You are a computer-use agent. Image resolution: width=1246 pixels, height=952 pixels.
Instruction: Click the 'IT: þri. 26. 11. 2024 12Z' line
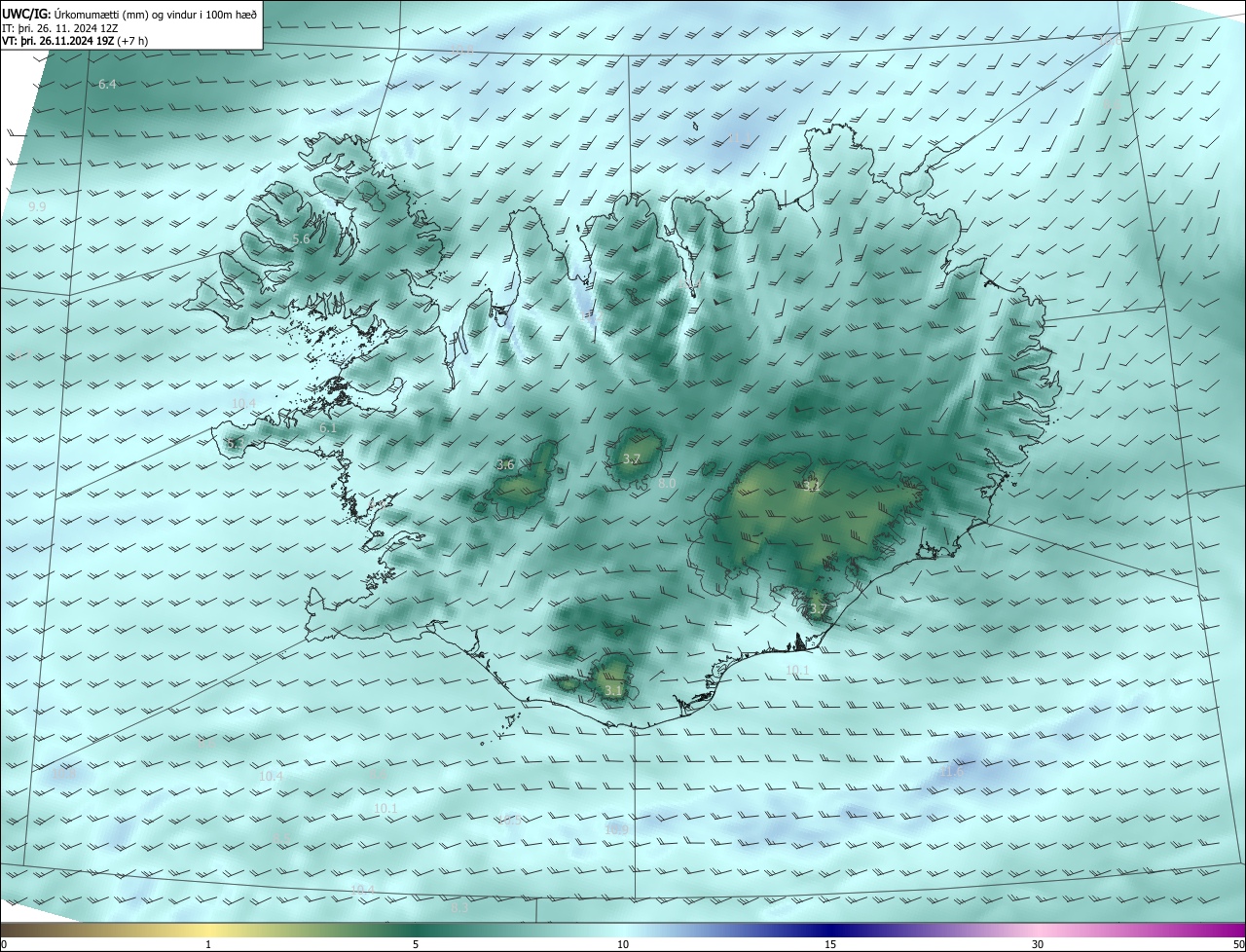click(x=60, y=29)
